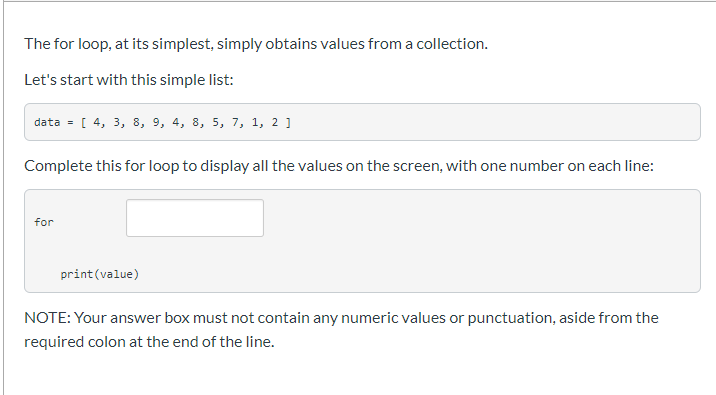Click the number 9 in the data list
716x395 pixels.
[x=156, y=122]
